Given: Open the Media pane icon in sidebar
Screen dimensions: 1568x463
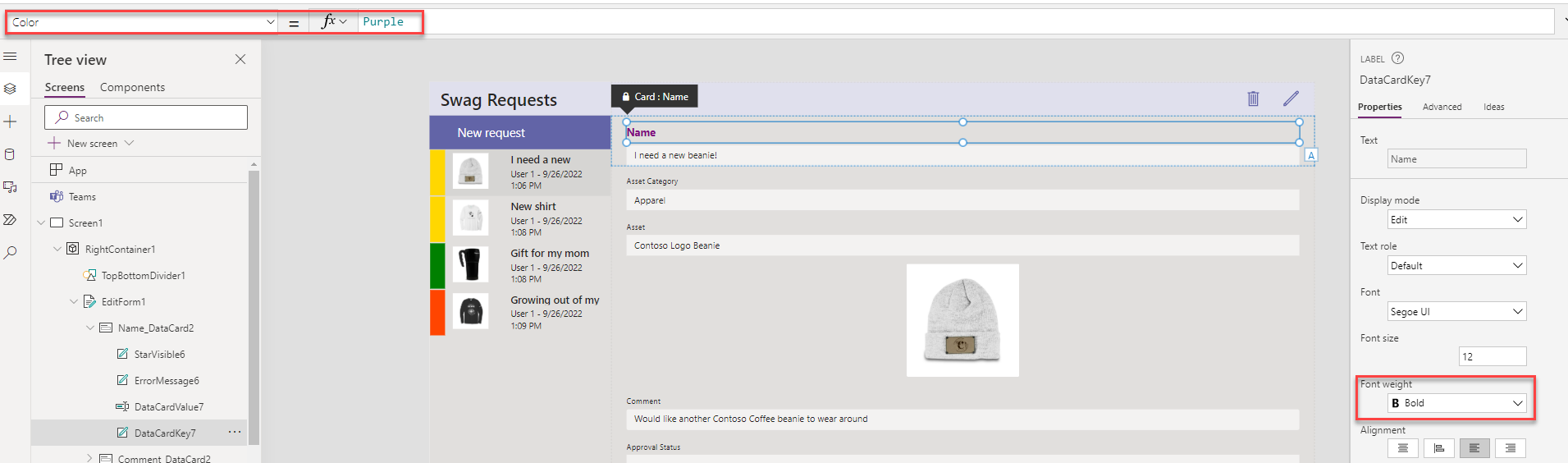Looking at the screenshot, I should click(x=11, y=187).
